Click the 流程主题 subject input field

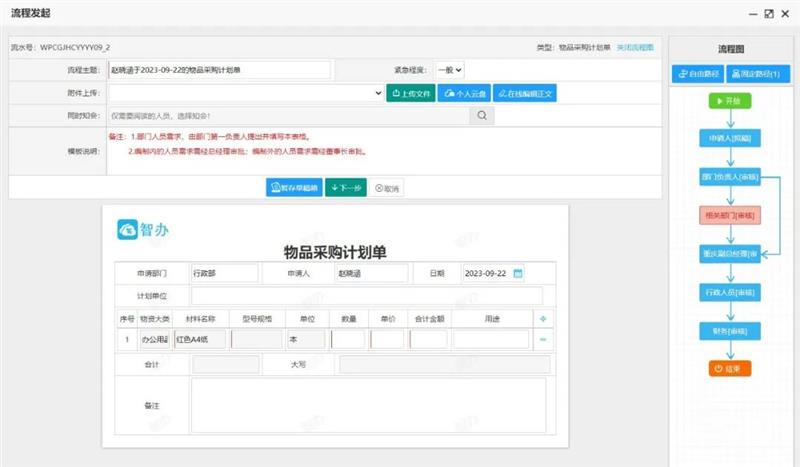pos(219,70)
